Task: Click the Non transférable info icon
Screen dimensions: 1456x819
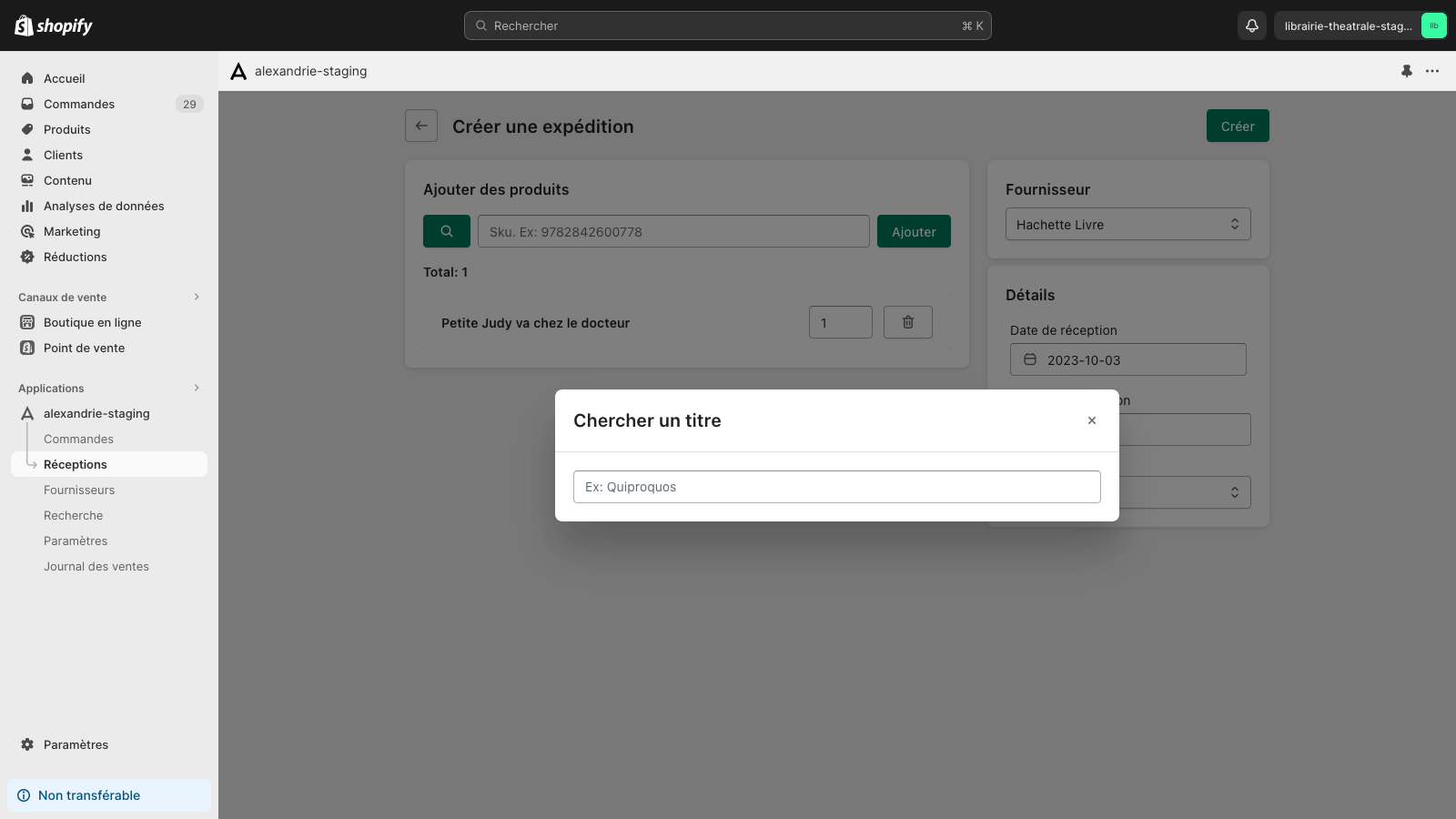Action: tap(24, 795)
